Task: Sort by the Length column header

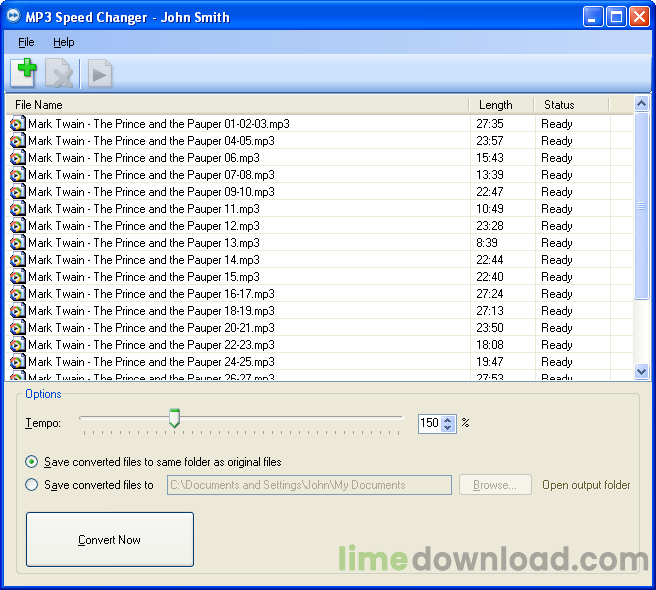Action: coord(501,105)
